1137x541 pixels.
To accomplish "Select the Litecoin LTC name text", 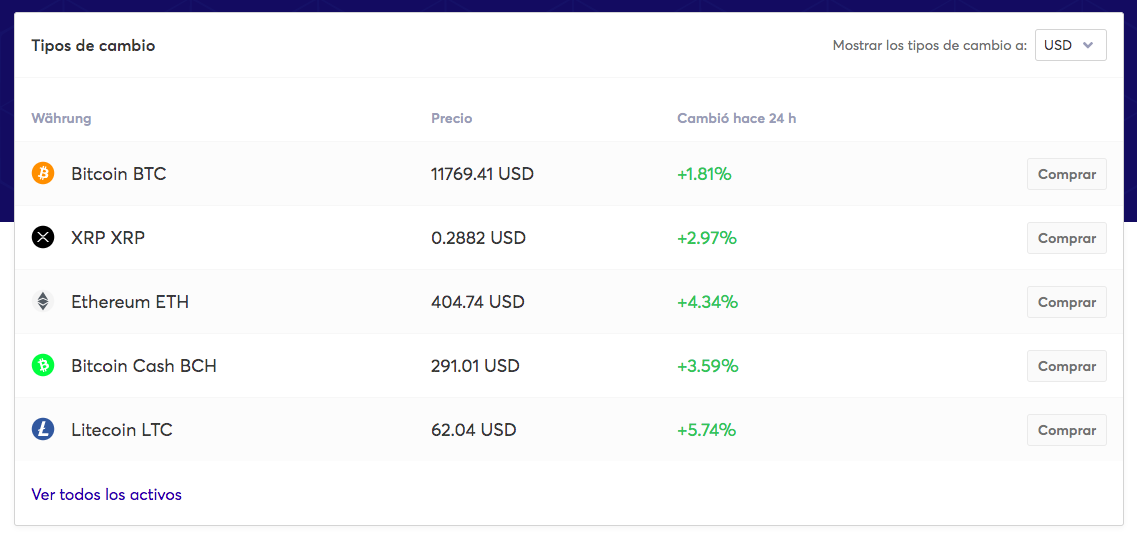I will (122, 429).
